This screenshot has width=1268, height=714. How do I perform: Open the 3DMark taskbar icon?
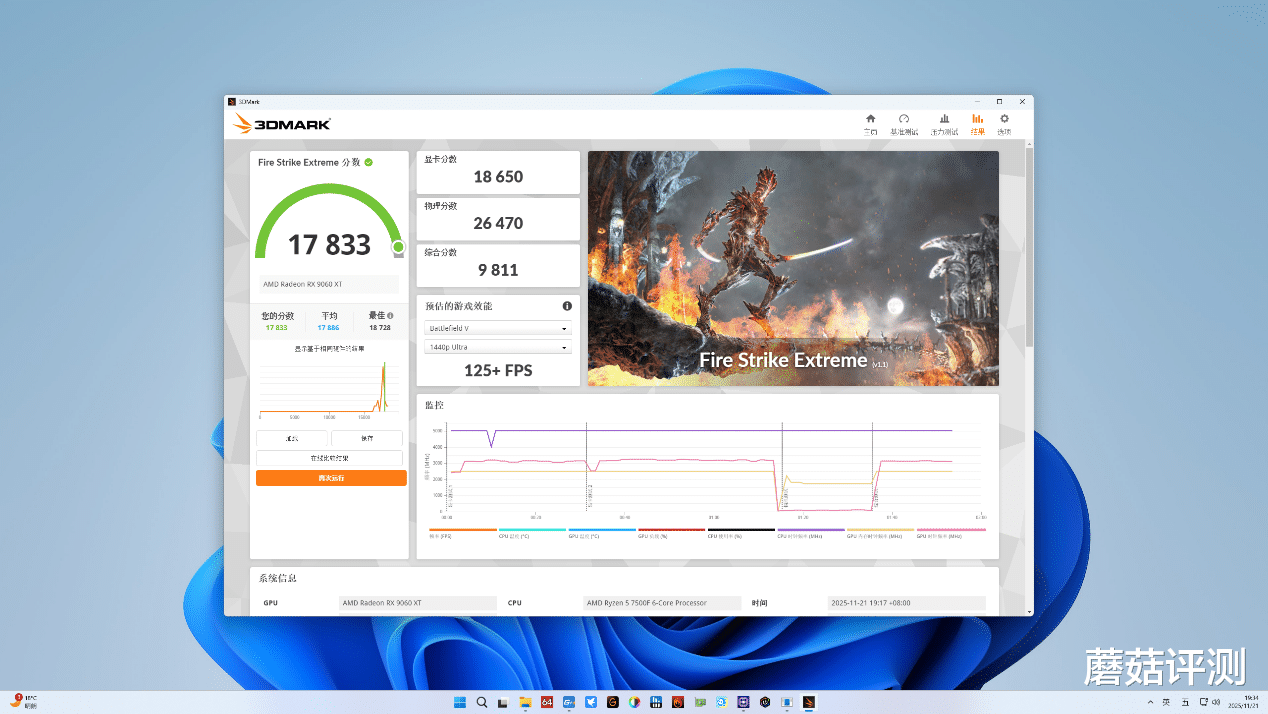[x=809, y=702]
